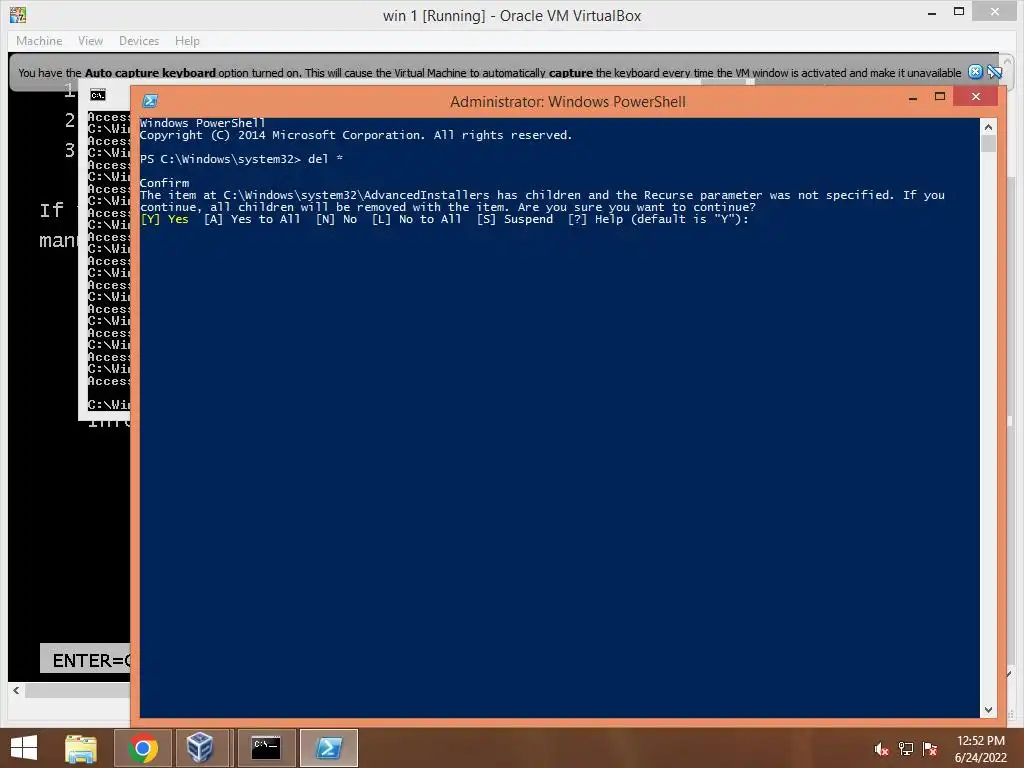Launch Google Chrome from the taskbar
The image size is (1024, 768).
142,748
